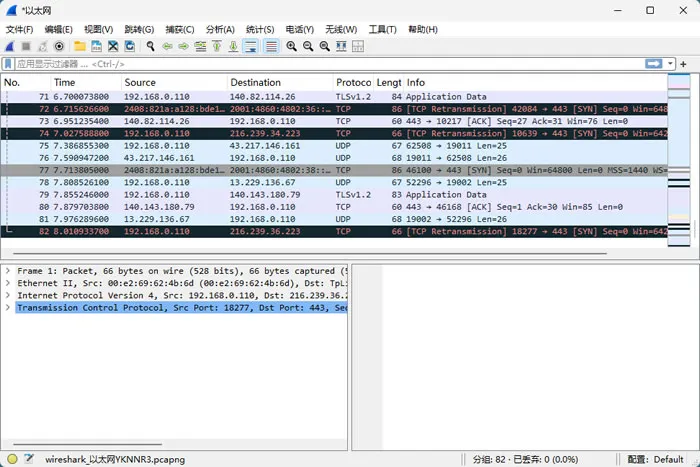Open the 工具(T) menu

point(382,29)
